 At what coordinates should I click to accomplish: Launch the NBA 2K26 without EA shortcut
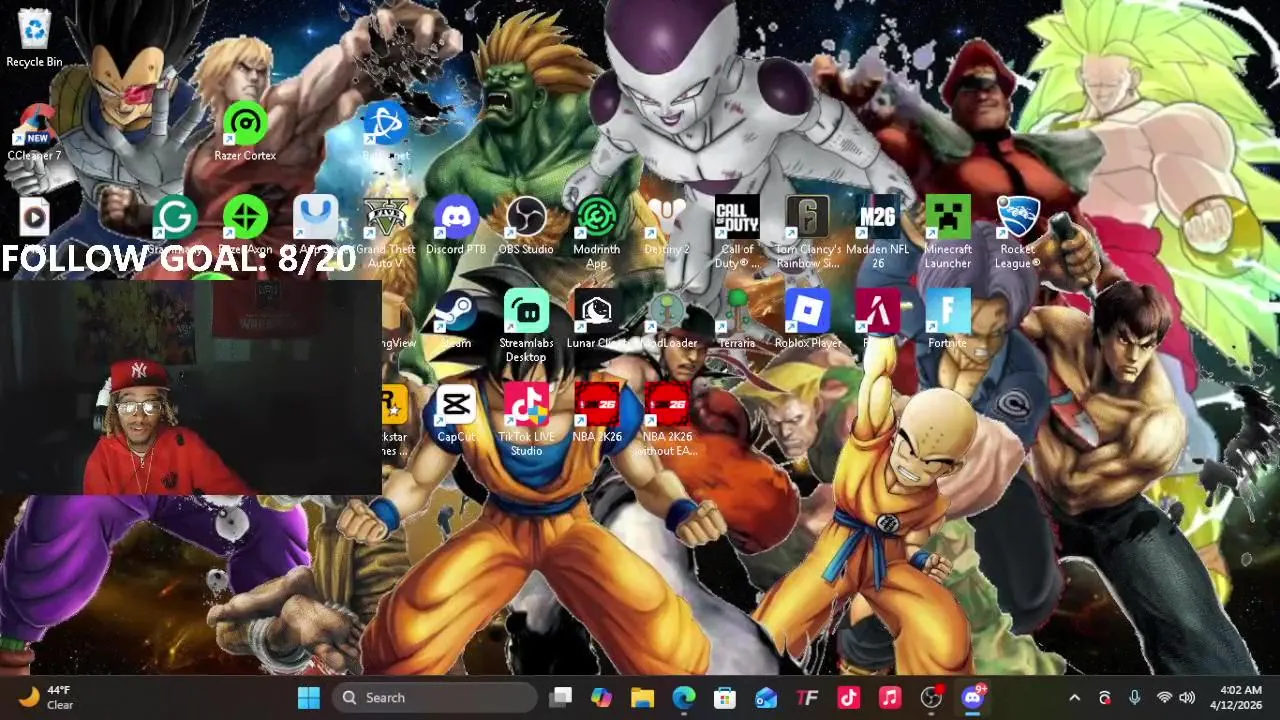point(667,420)
